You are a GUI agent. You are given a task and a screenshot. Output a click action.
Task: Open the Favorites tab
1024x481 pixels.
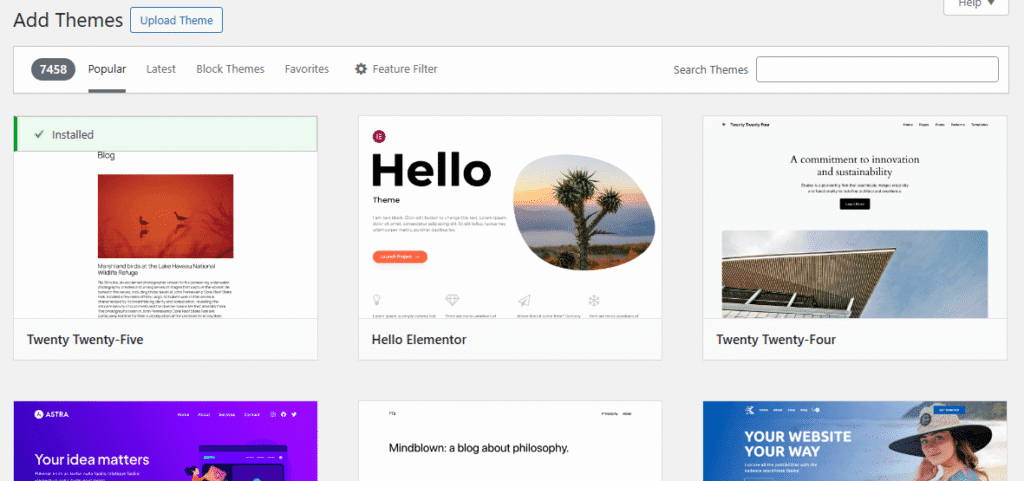click(x=307, y=69)
